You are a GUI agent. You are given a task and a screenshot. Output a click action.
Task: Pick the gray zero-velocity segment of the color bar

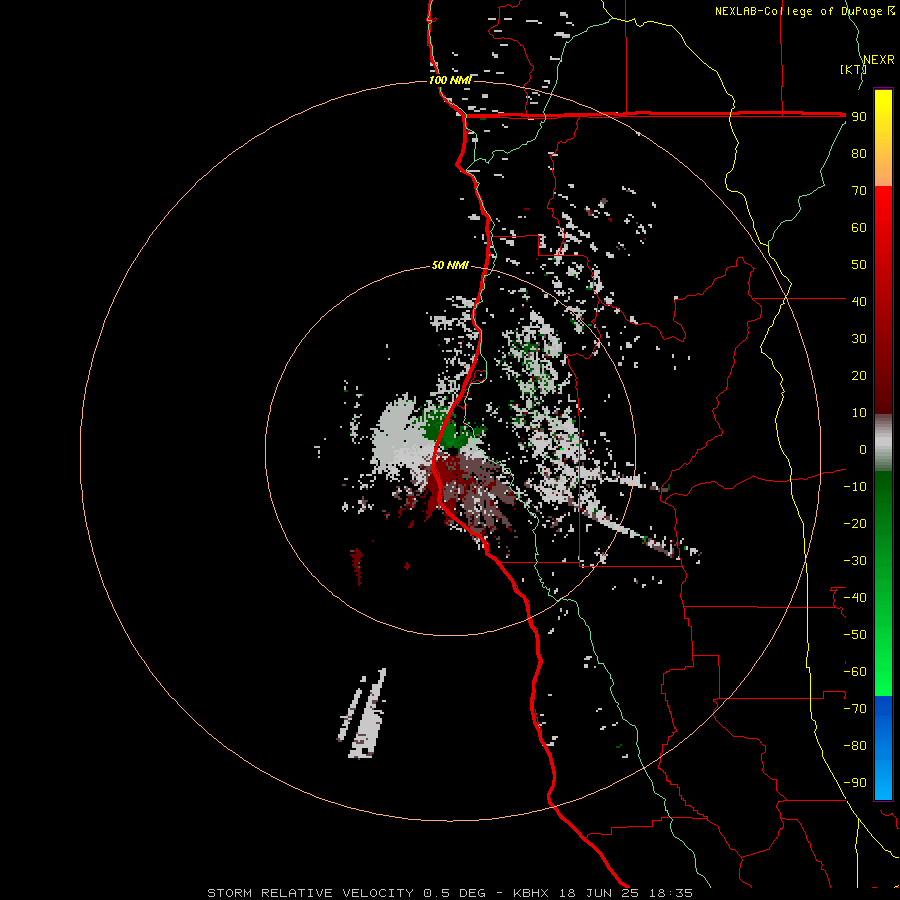pos(883,443)
